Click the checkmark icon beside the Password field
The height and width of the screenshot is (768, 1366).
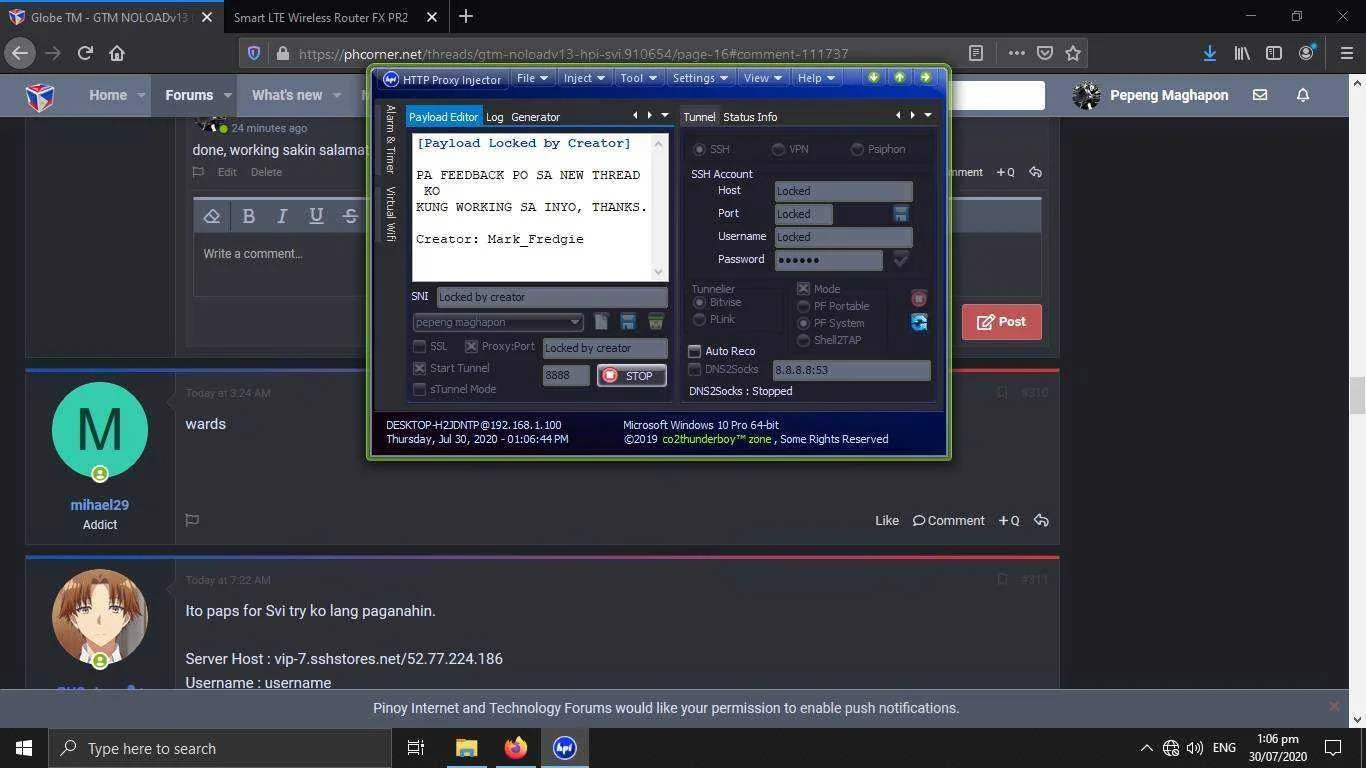(900, 259)
